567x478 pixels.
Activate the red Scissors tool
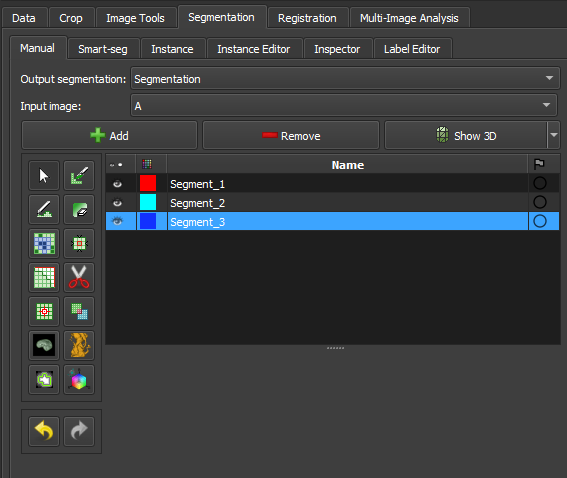[x=79, y=277]
